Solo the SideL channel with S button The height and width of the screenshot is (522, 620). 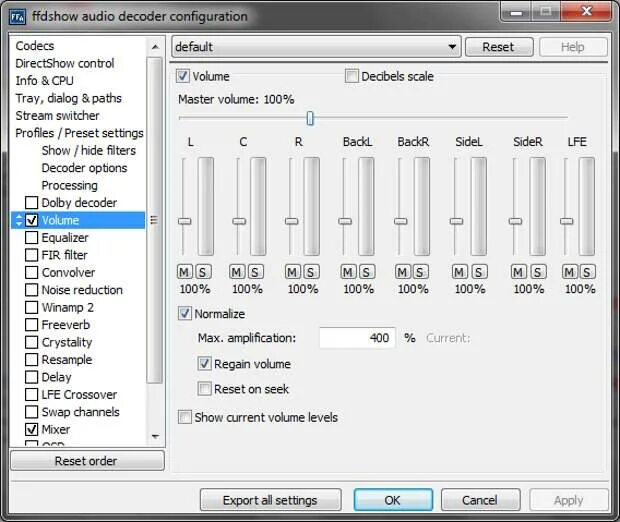479,272
